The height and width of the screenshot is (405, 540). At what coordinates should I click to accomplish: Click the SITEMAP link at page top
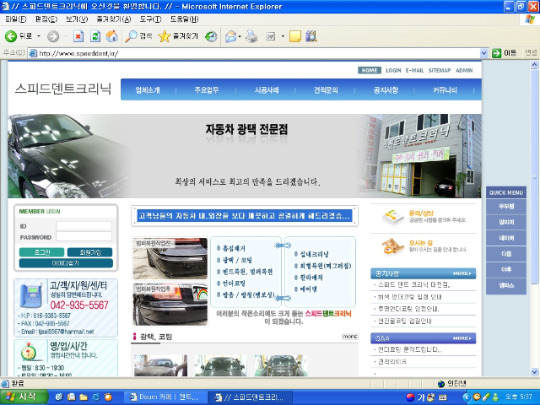point(439,70)
